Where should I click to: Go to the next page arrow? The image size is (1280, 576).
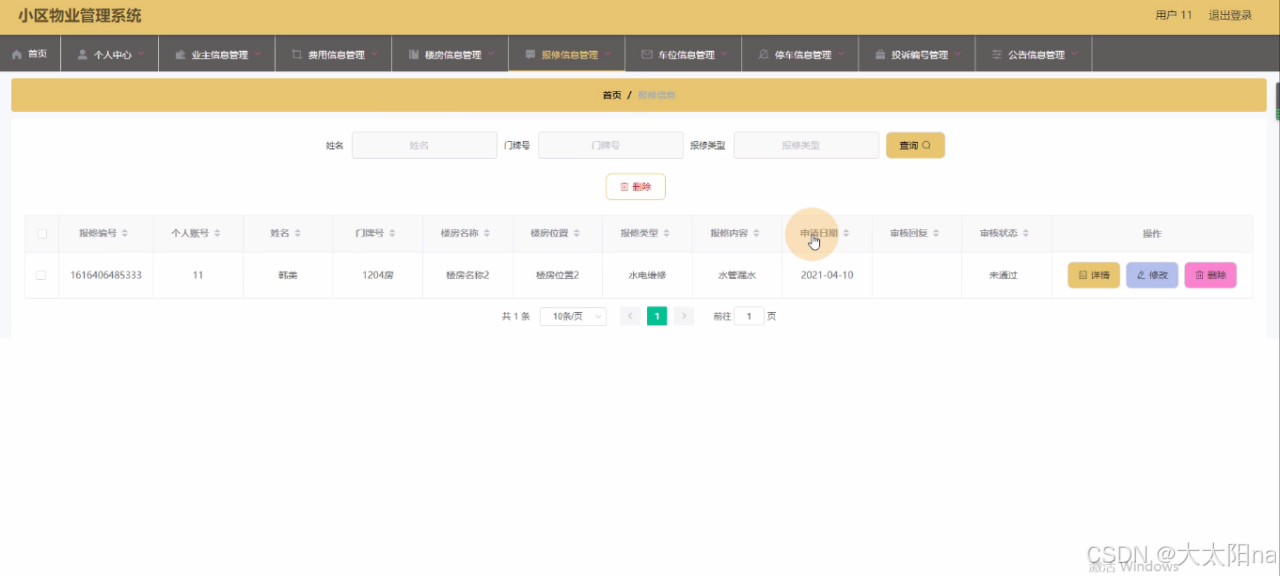(x=684, y=316)
